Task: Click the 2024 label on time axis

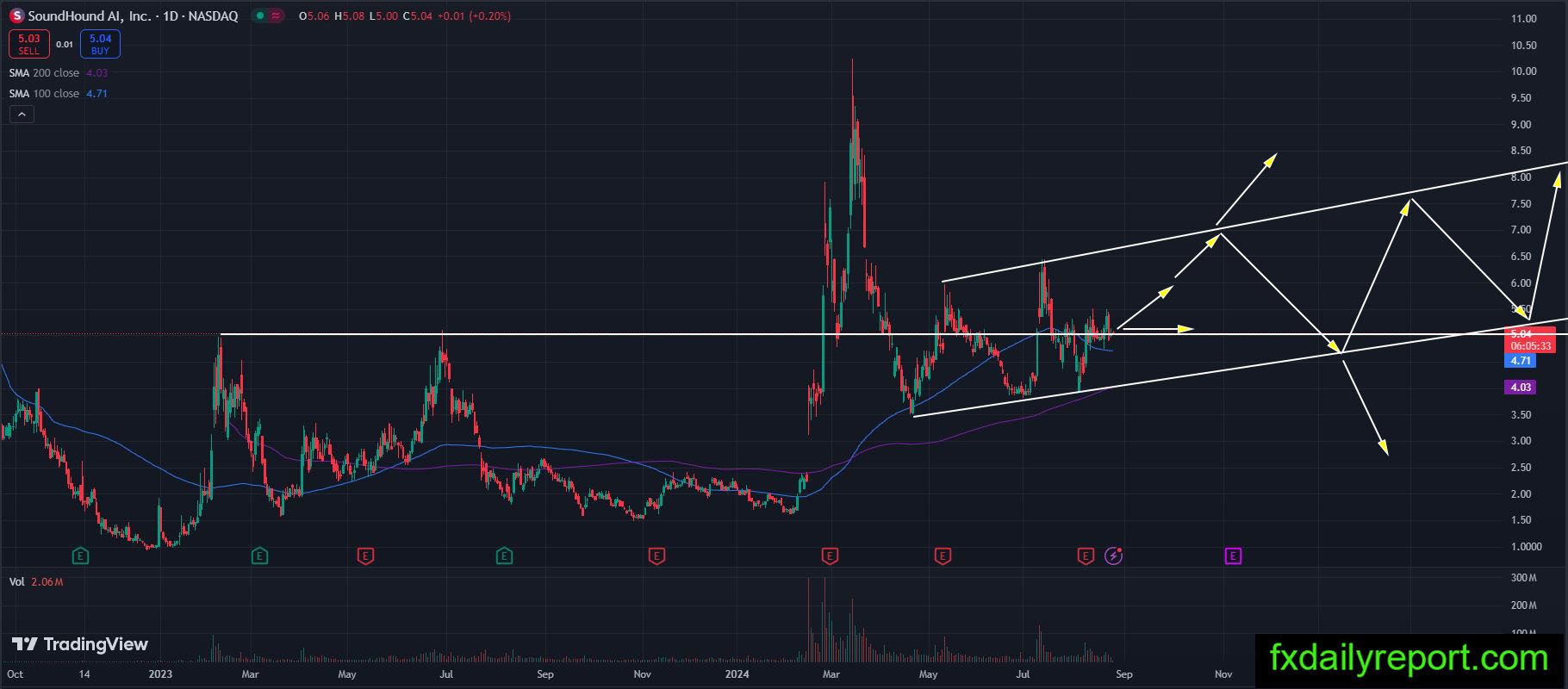Action: pos(737,674)
